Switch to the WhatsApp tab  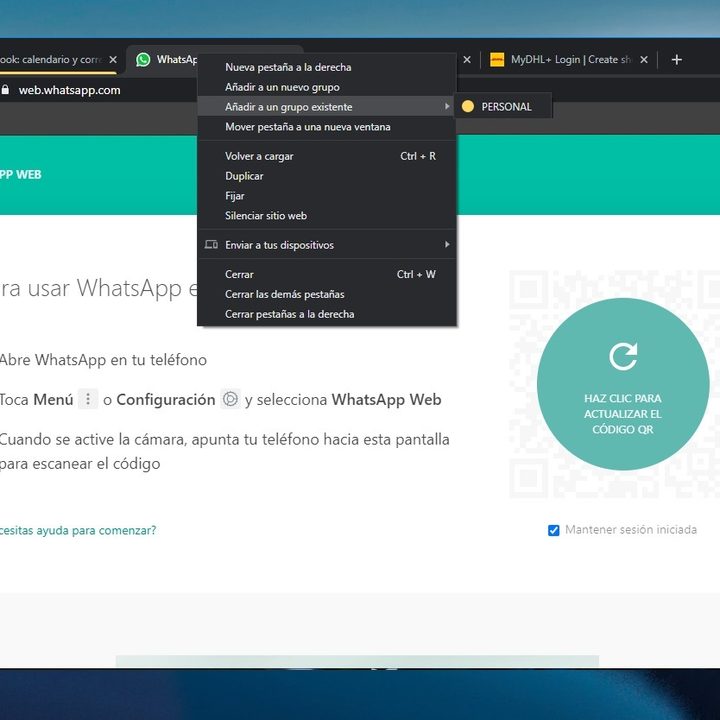[165, 60]
